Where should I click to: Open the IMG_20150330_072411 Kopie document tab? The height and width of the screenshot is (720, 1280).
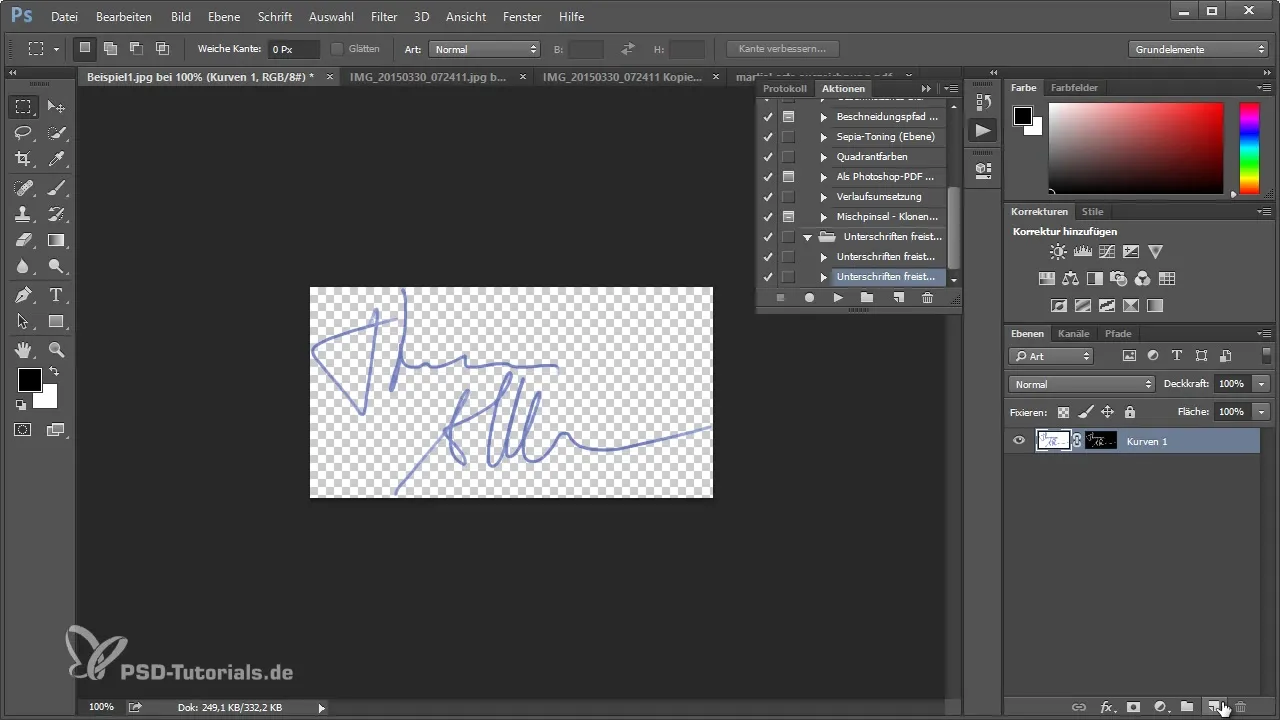622,76
